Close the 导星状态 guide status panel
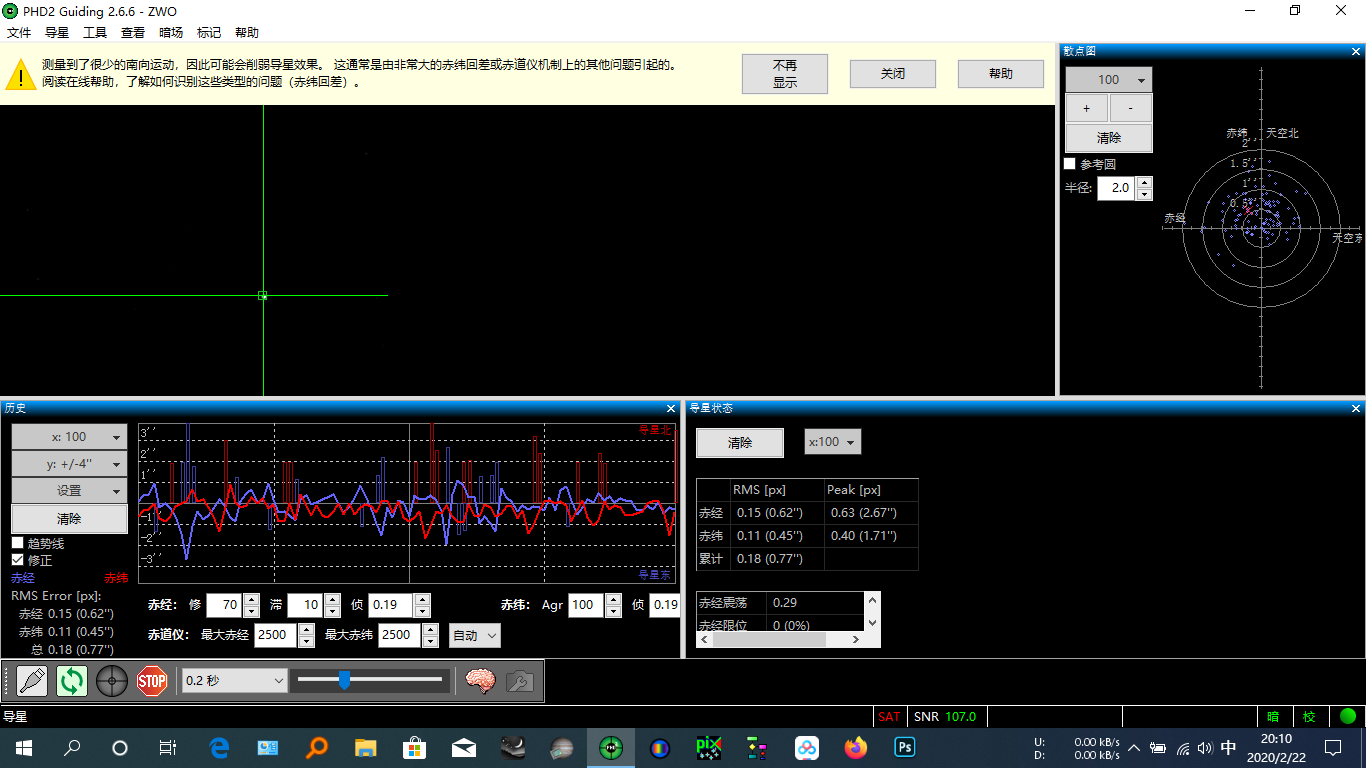This screenshot has height=768, width=1366. click(1356, 408)
